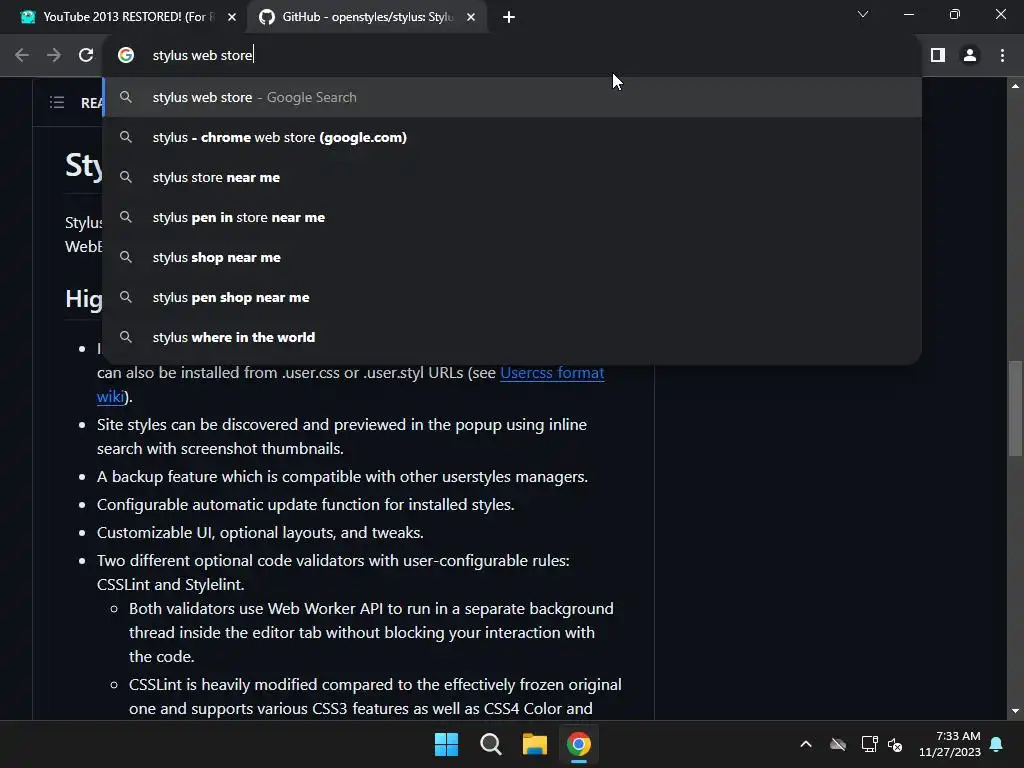
Task: Open the Chrome profile icon
Action: pyautogui.click(x=970, y=56)
